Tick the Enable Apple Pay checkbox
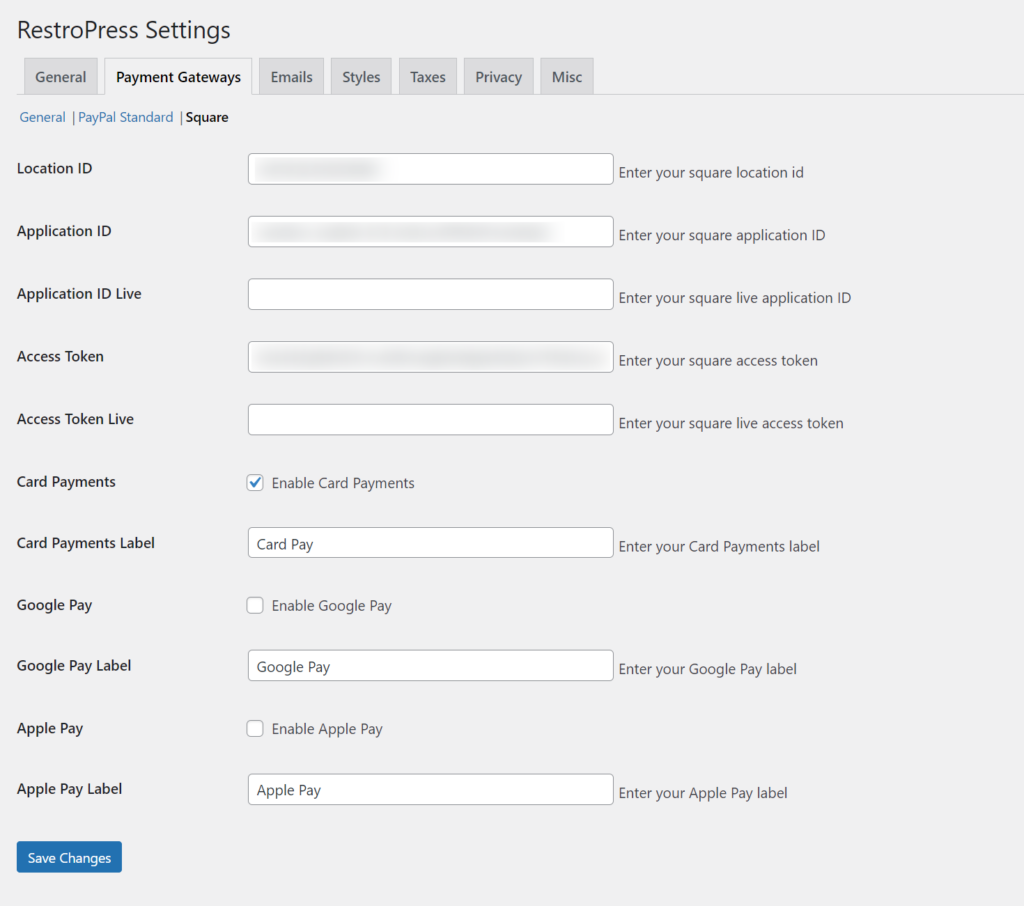The height and width of the screenshot is (906, 1024). coord(255,729)
